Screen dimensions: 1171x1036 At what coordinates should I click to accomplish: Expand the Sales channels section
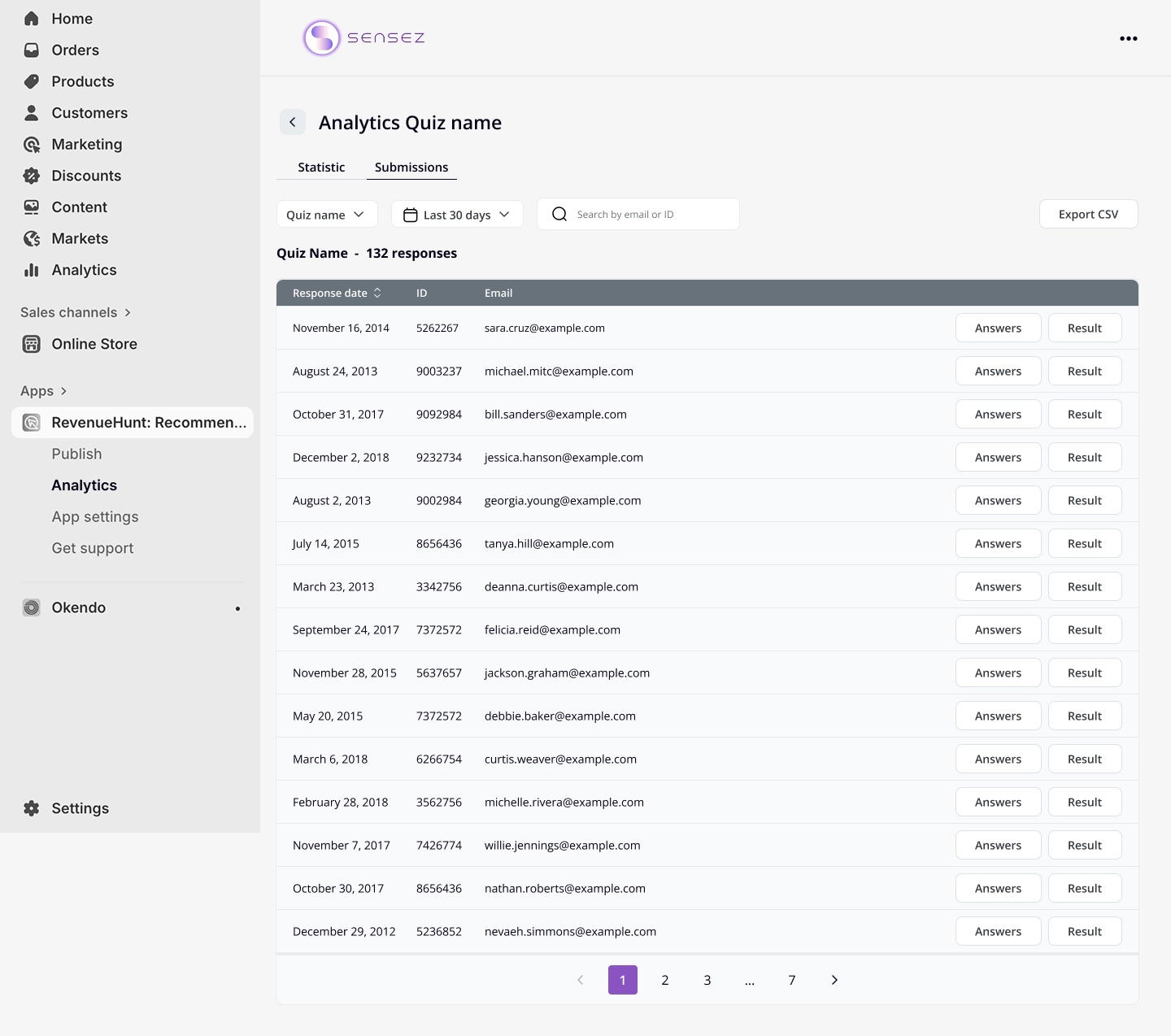76,312
